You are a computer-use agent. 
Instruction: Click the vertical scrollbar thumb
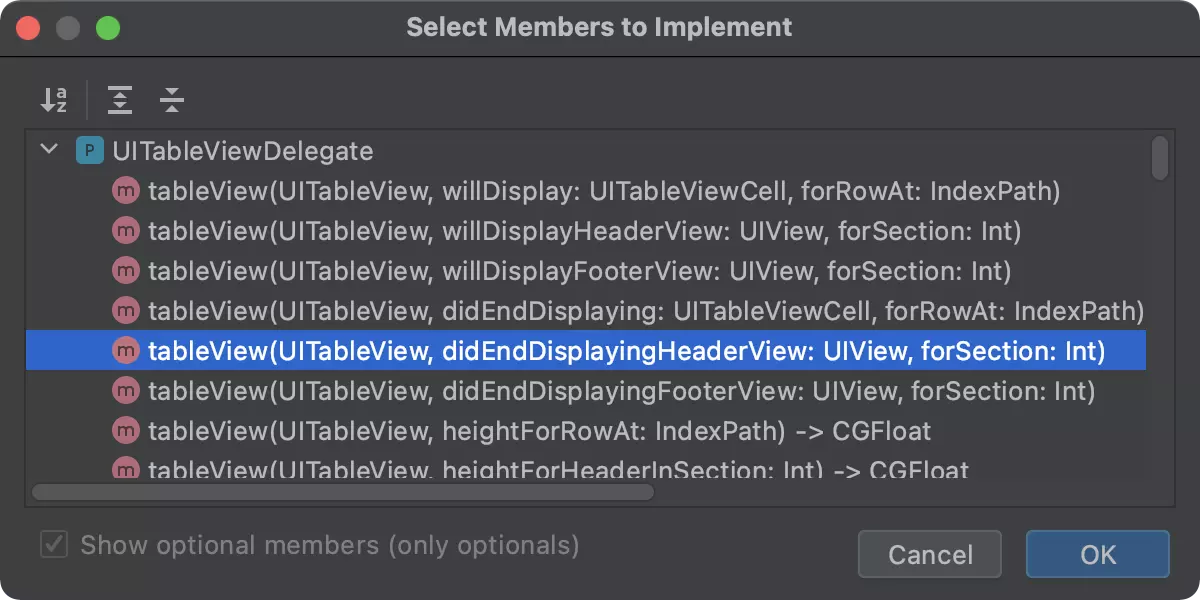[1160, 158]
